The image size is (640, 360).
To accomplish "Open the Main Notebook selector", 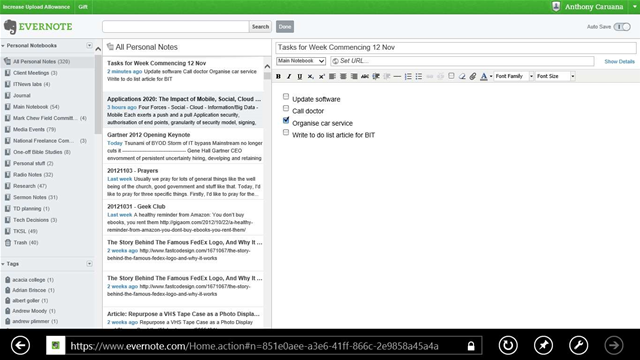I will coord(301,61).
